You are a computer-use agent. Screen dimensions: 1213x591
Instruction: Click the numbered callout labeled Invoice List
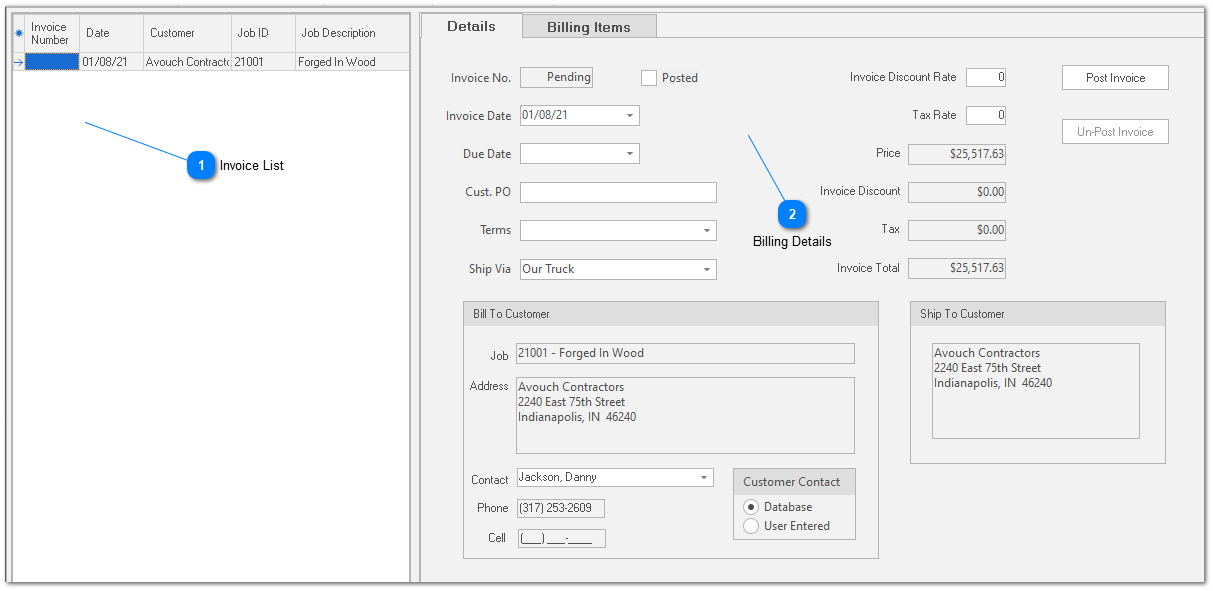(x=199, y=165)
